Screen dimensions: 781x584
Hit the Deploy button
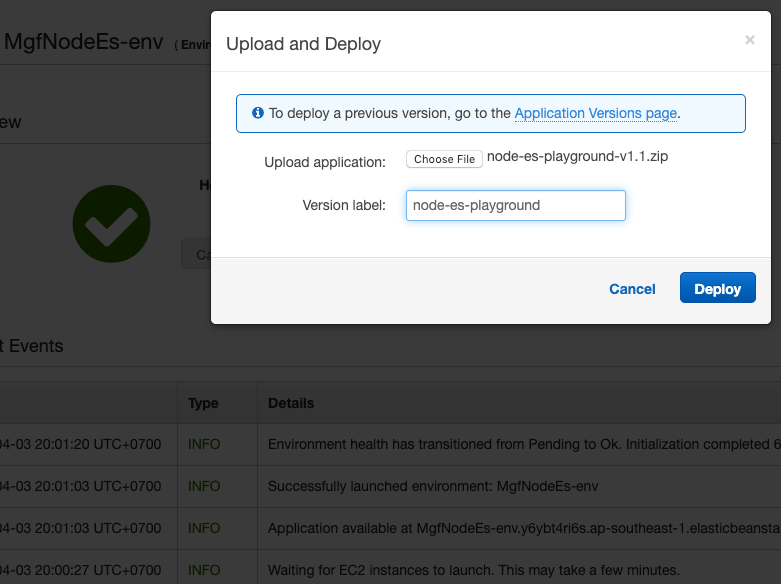point(717,289)
